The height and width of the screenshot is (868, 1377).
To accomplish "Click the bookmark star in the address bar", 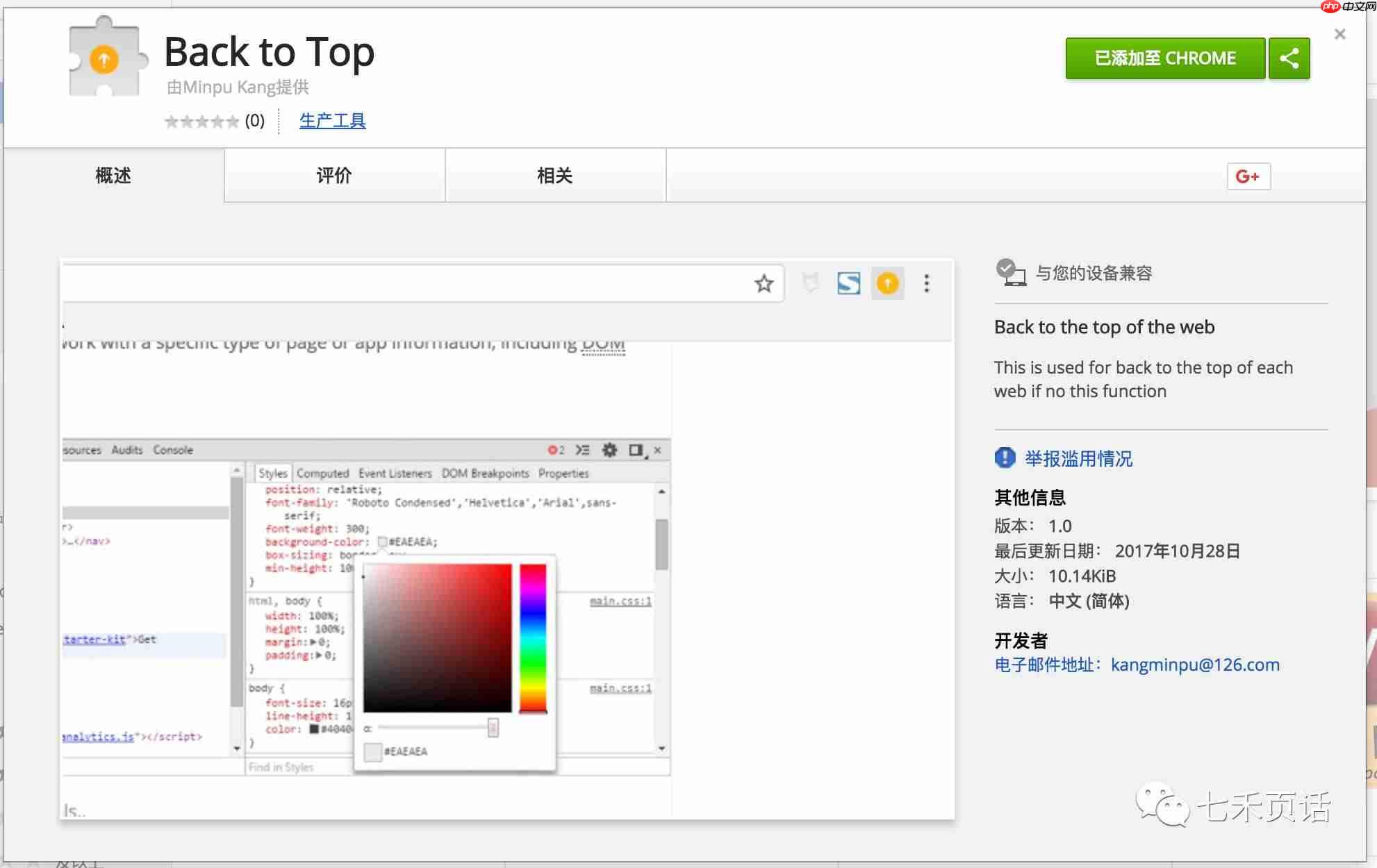I will 764,283.
